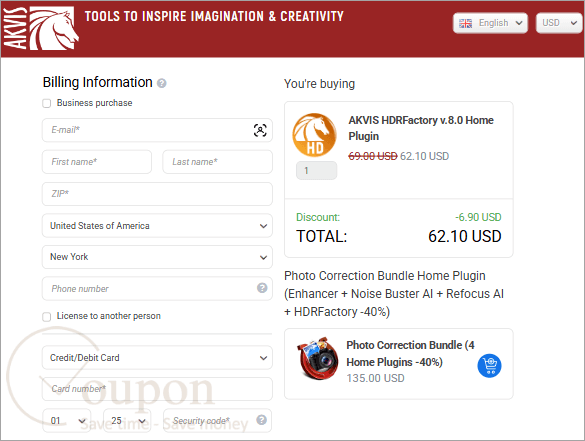
Task: Open the English language dropdown
Action: coord(490,23)
